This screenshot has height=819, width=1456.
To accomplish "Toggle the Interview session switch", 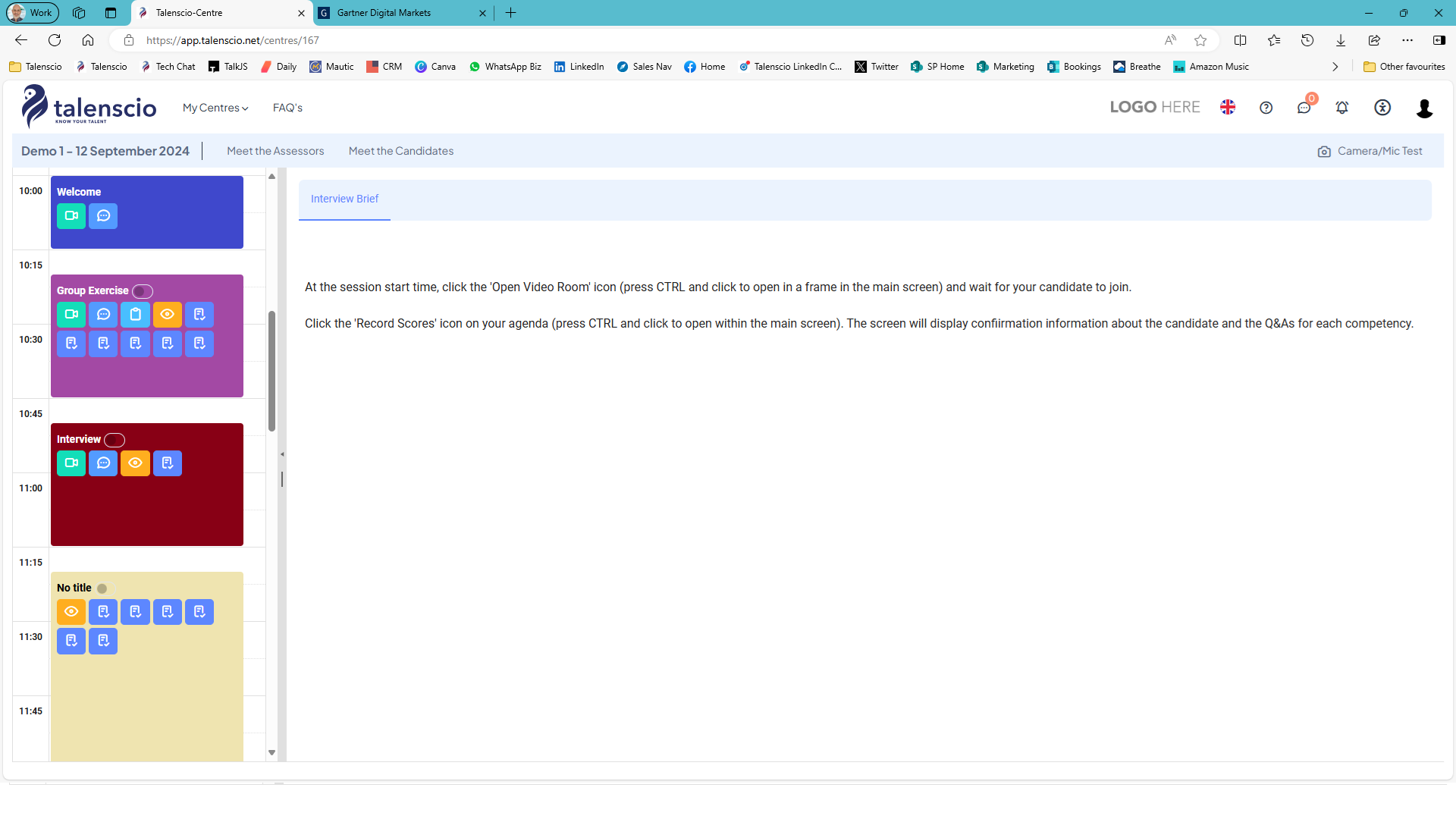I will pyautogui.click(x=115, y=440).
